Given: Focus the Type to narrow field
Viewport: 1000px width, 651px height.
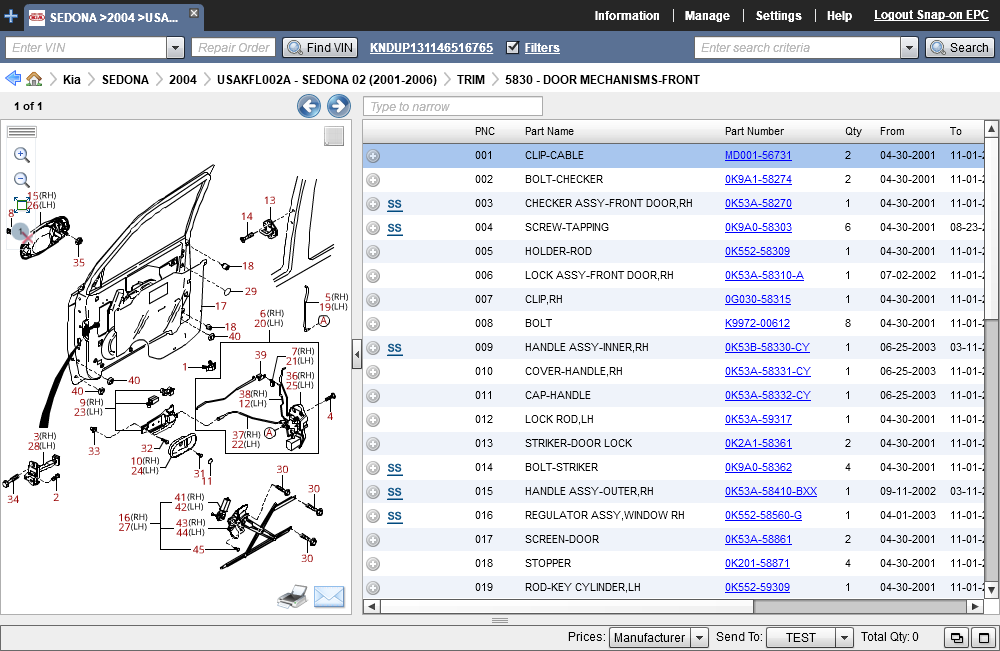Looking at the screenshot, I should click(x=453, y=106).
